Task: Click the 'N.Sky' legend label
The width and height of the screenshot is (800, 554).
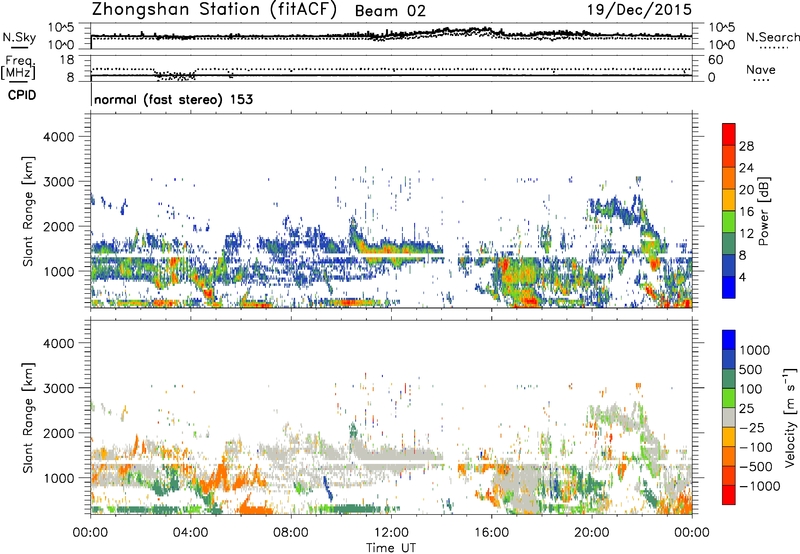Action: 19,37
